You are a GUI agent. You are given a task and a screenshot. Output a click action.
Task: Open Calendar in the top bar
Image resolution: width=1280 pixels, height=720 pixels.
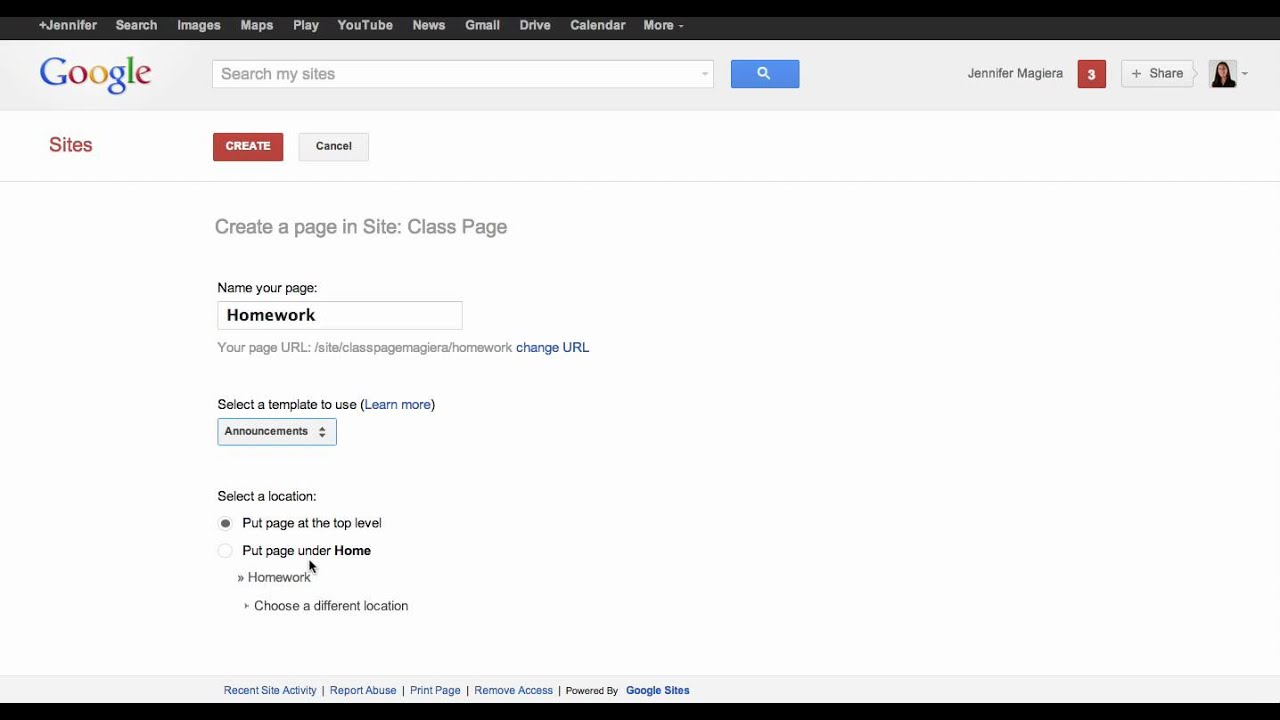pos(598,25)
